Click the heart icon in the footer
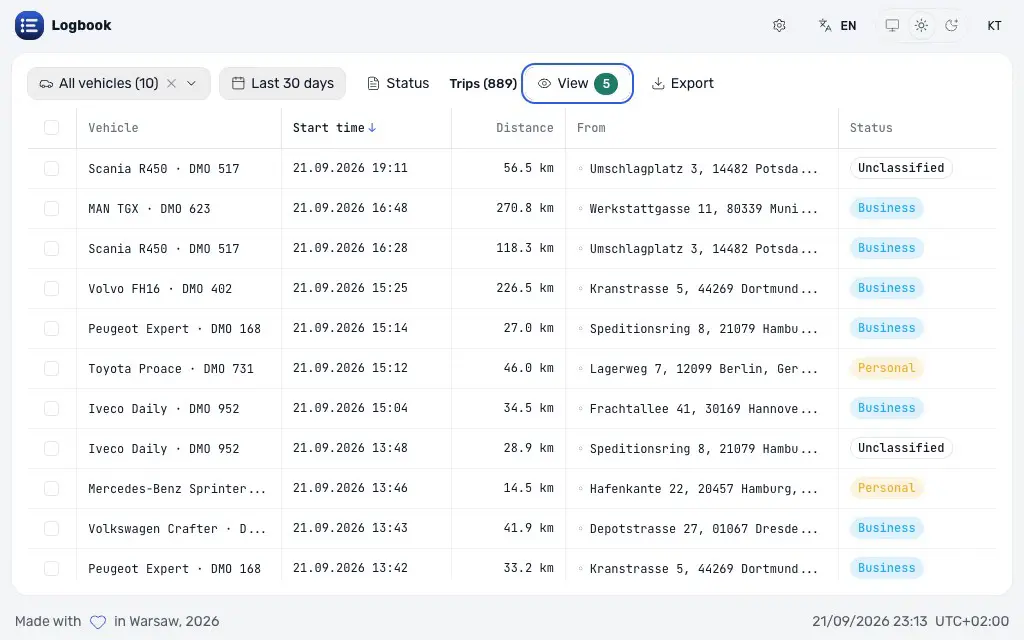This screenshot has width=1024, height=640. (x=98, y=622)
